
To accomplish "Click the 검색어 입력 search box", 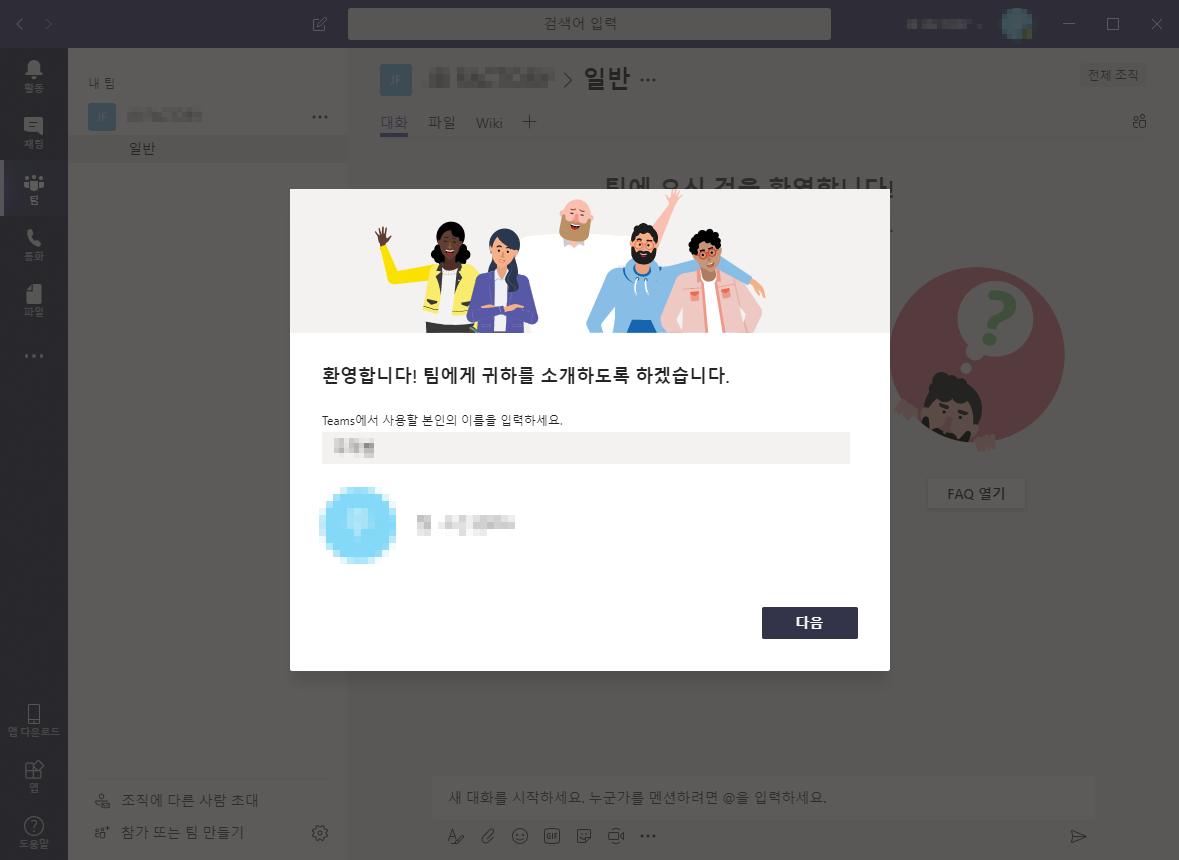I will click(590, 24).
